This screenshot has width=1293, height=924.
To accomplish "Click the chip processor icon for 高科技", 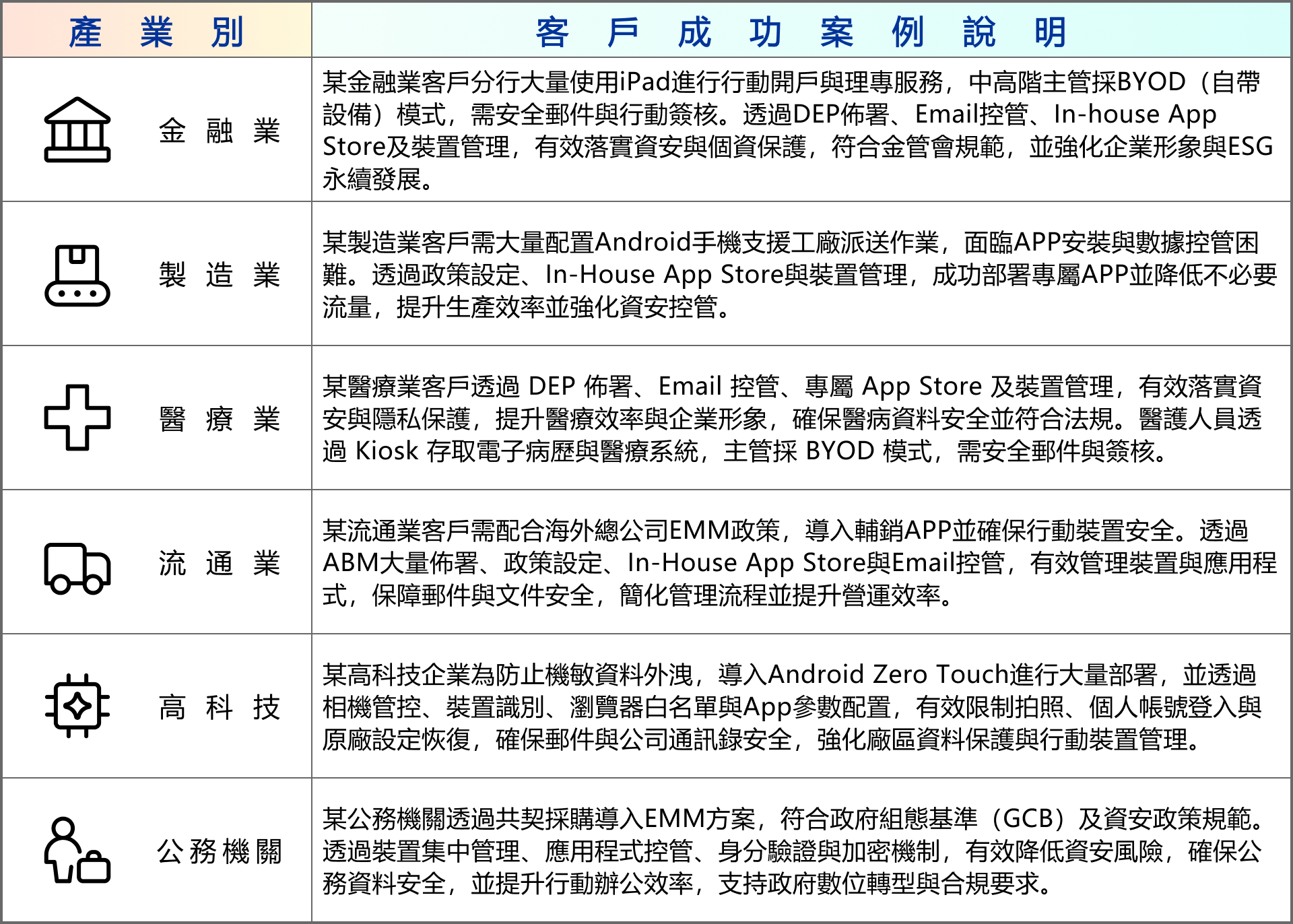I will coord(77,706).
